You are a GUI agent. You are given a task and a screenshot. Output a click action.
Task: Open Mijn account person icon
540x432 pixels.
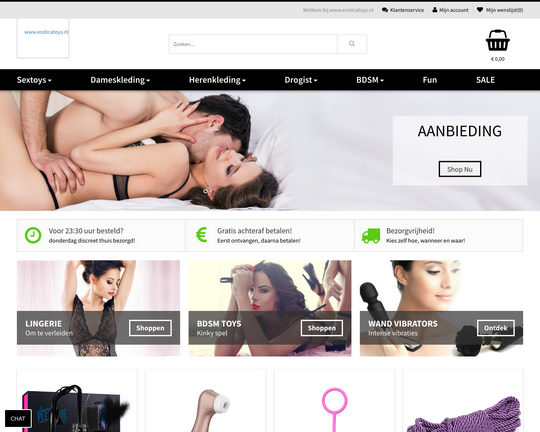(435, 10)
